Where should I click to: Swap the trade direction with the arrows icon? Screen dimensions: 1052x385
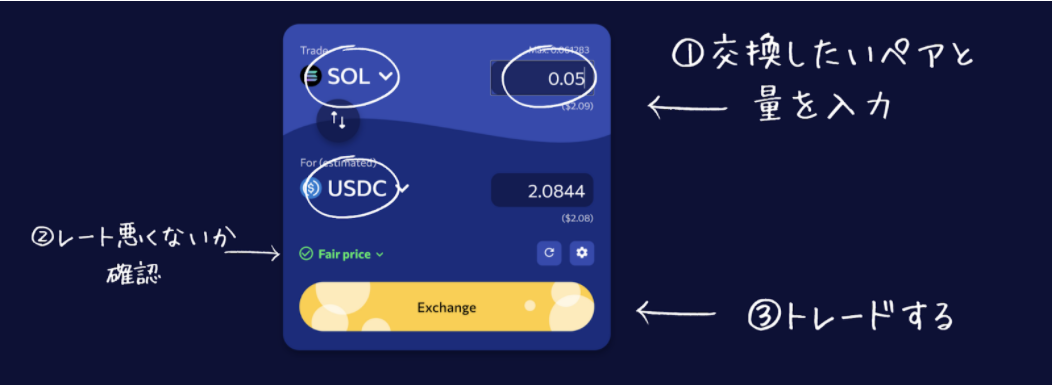pyautogui.click(x=338, y=121)
